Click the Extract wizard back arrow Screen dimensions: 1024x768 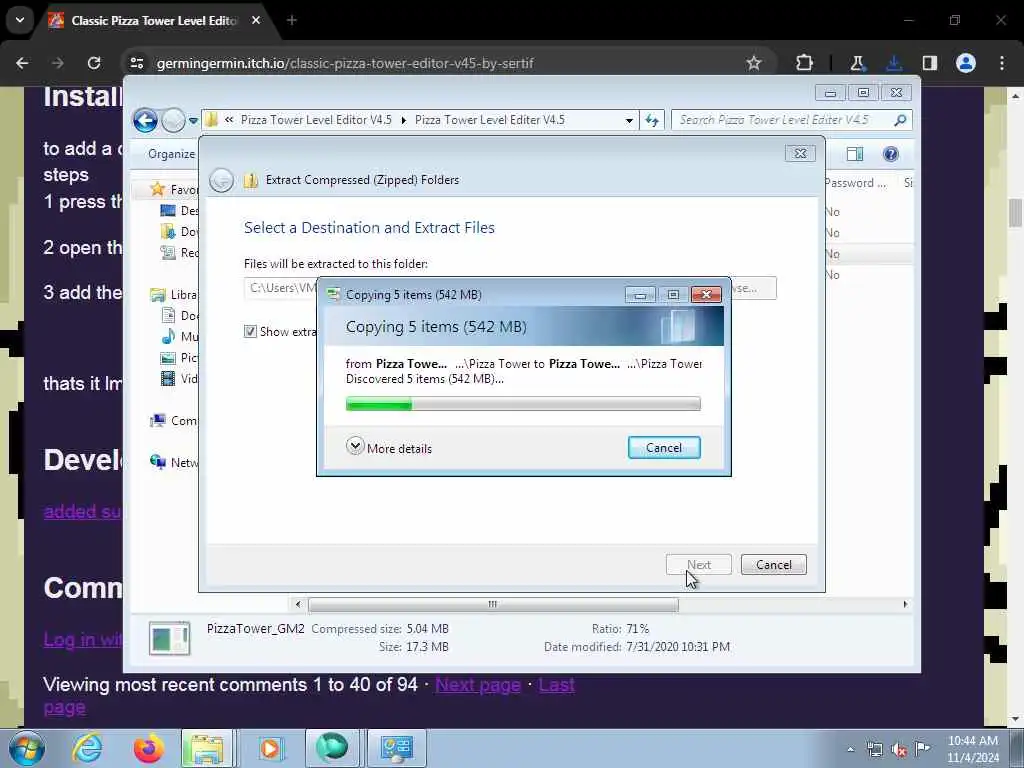point(221,180)
